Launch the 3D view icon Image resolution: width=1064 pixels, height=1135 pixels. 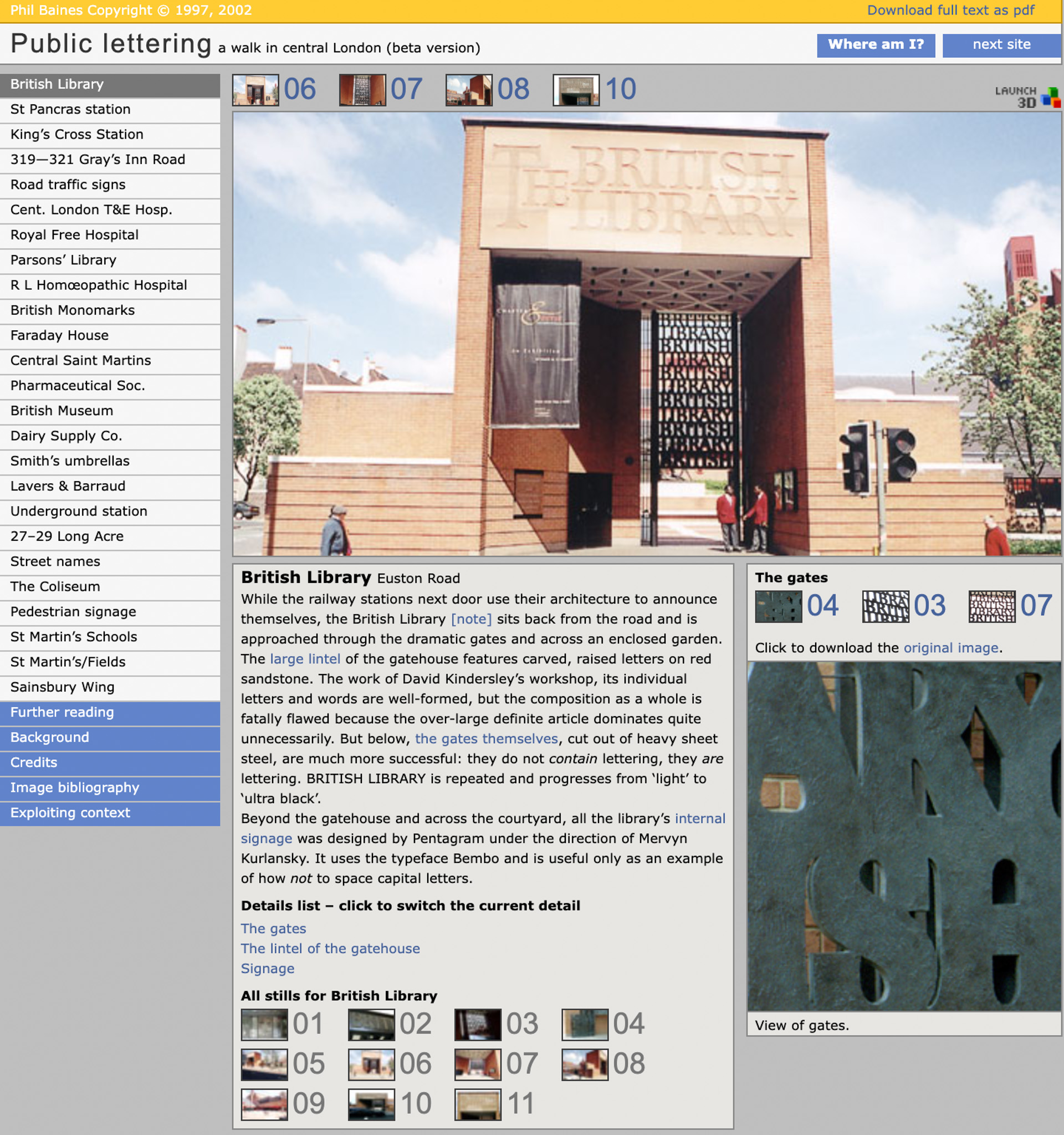click(1027, 96)
